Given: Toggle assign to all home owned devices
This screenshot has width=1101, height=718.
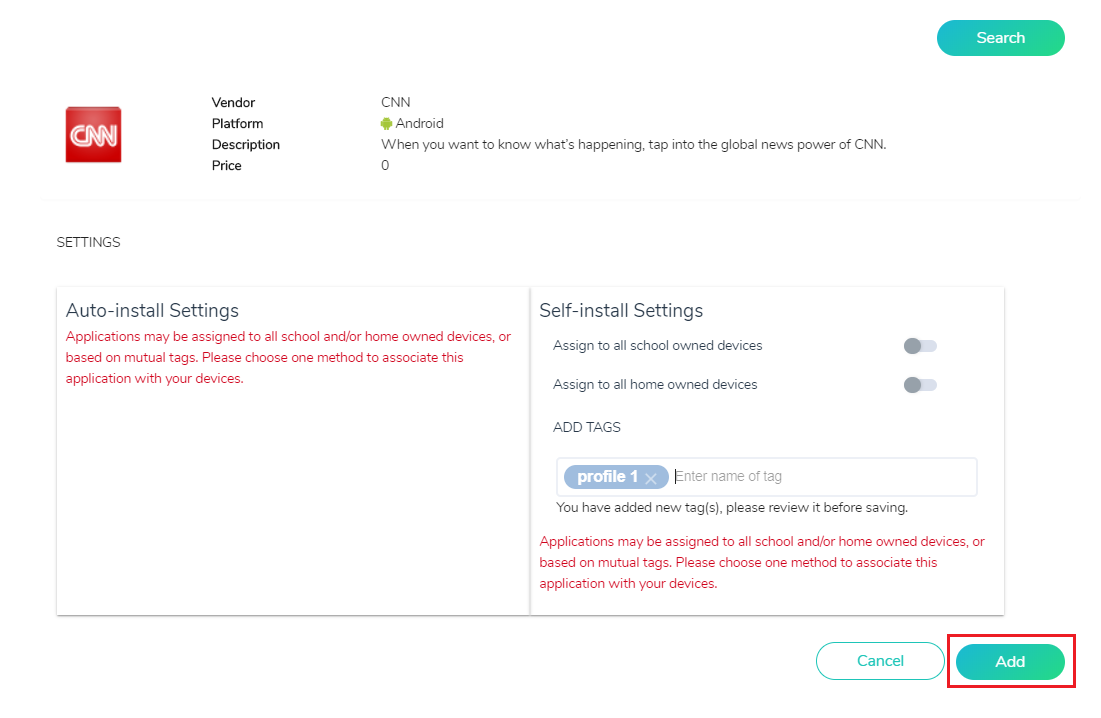Looking at the screenshot, I should click(x=920, y=385).
